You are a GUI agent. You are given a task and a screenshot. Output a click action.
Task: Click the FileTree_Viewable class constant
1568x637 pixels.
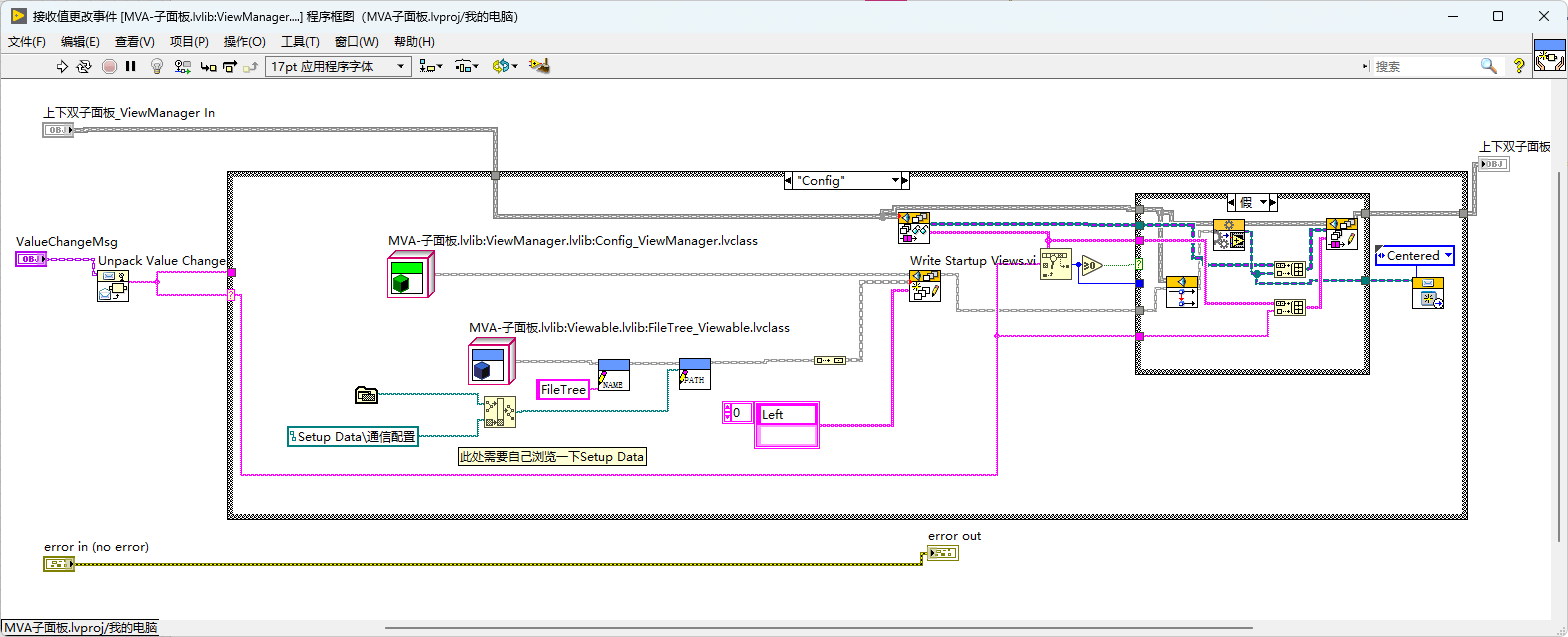(x=491, y=361)
